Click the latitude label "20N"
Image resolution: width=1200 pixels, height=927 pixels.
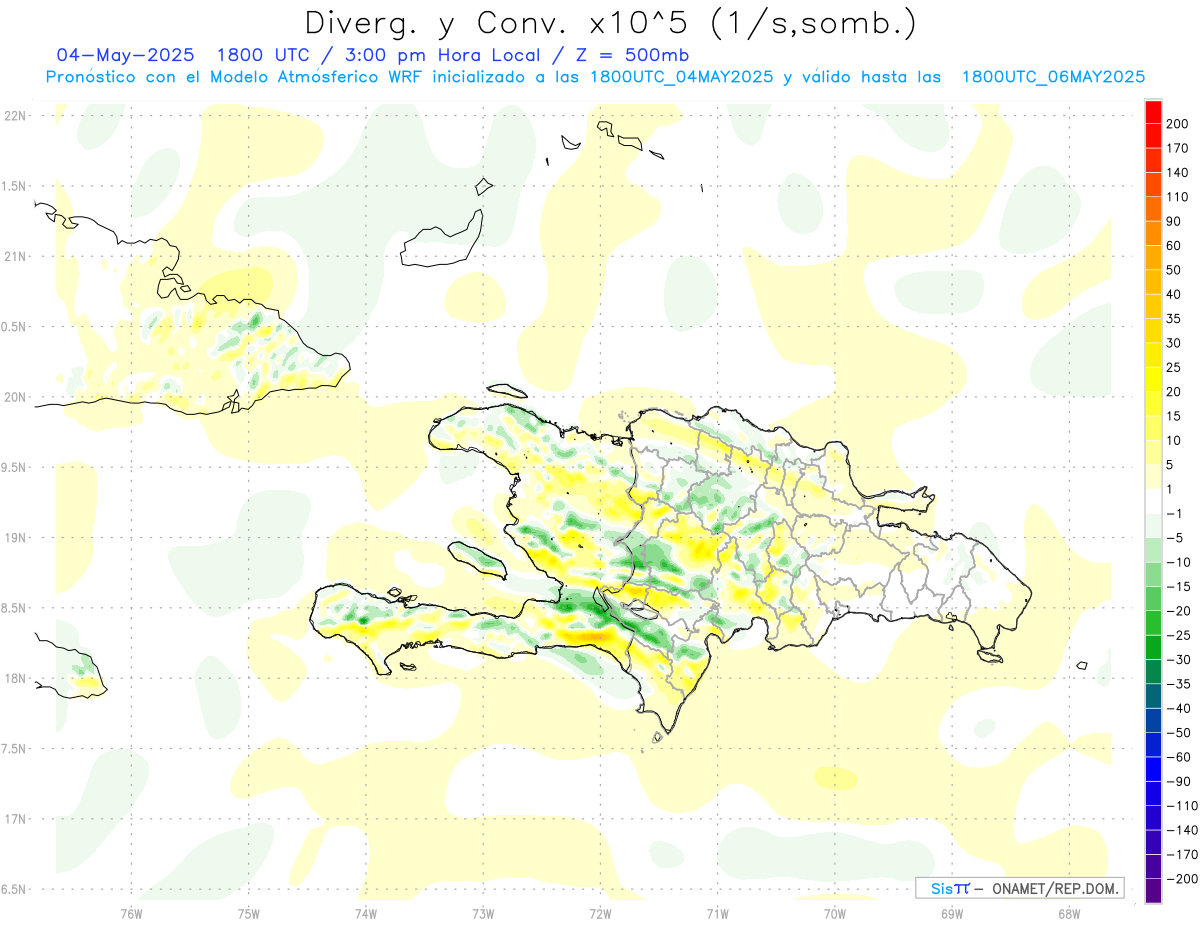16,397
